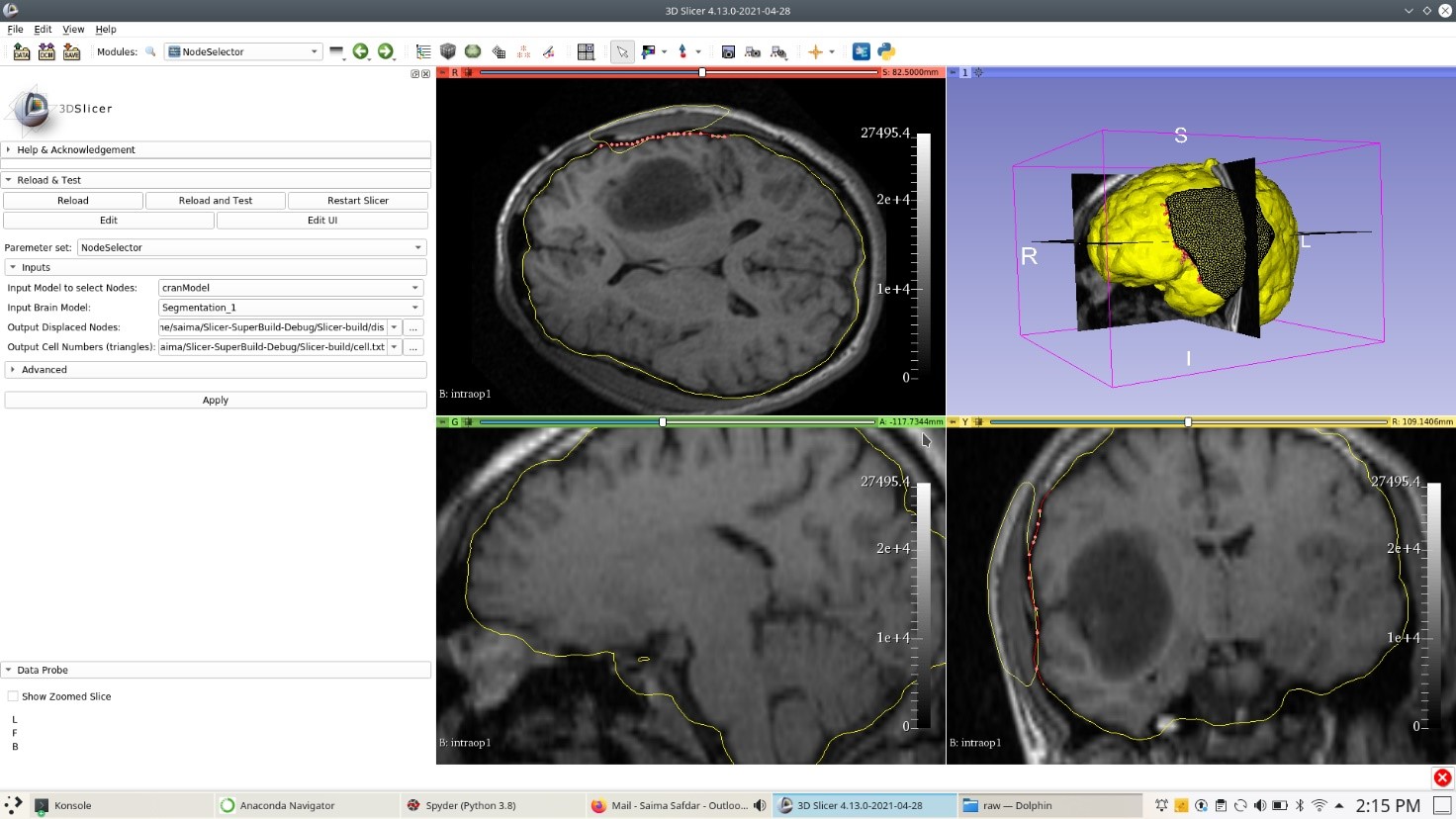Screen dimensions: 1456x819
Task: Open the Volume Rendering cube icon
Action: [x=448, y=51]
